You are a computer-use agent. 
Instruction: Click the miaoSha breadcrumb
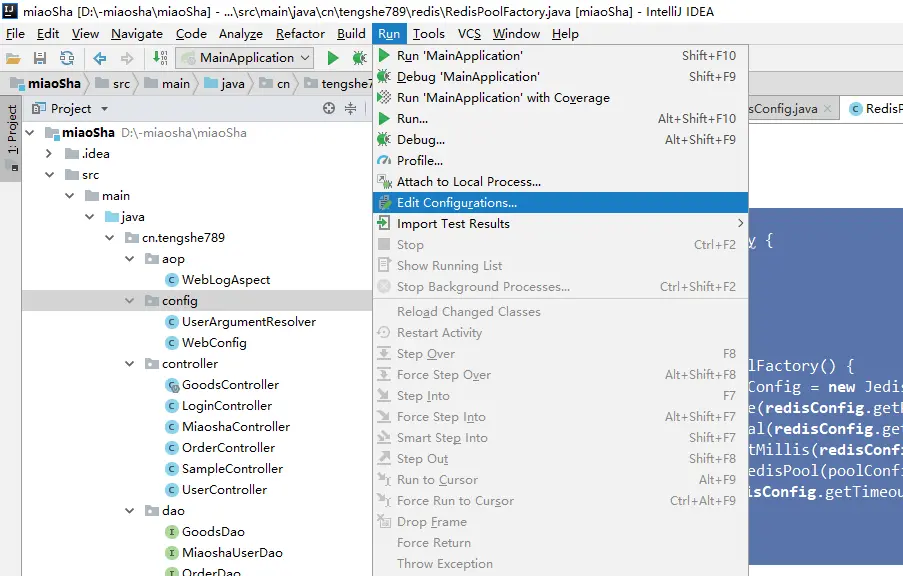click(x=46, y=84)
